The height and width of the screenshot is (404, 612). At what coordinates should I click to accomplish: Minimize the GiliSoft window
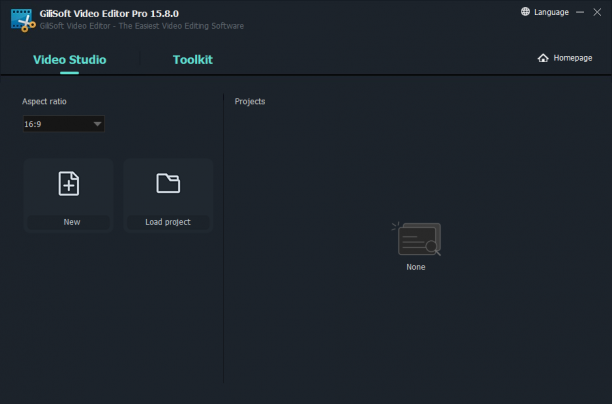[x=580, y=12]
